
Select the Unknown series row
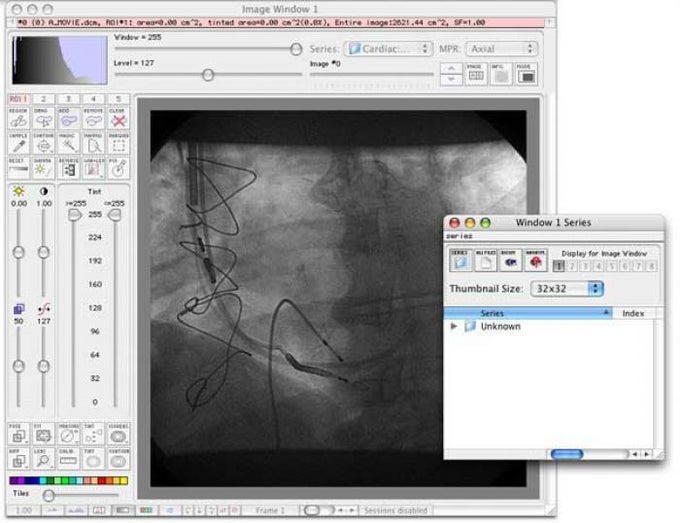pyautogui.click(x=549, y=326)
